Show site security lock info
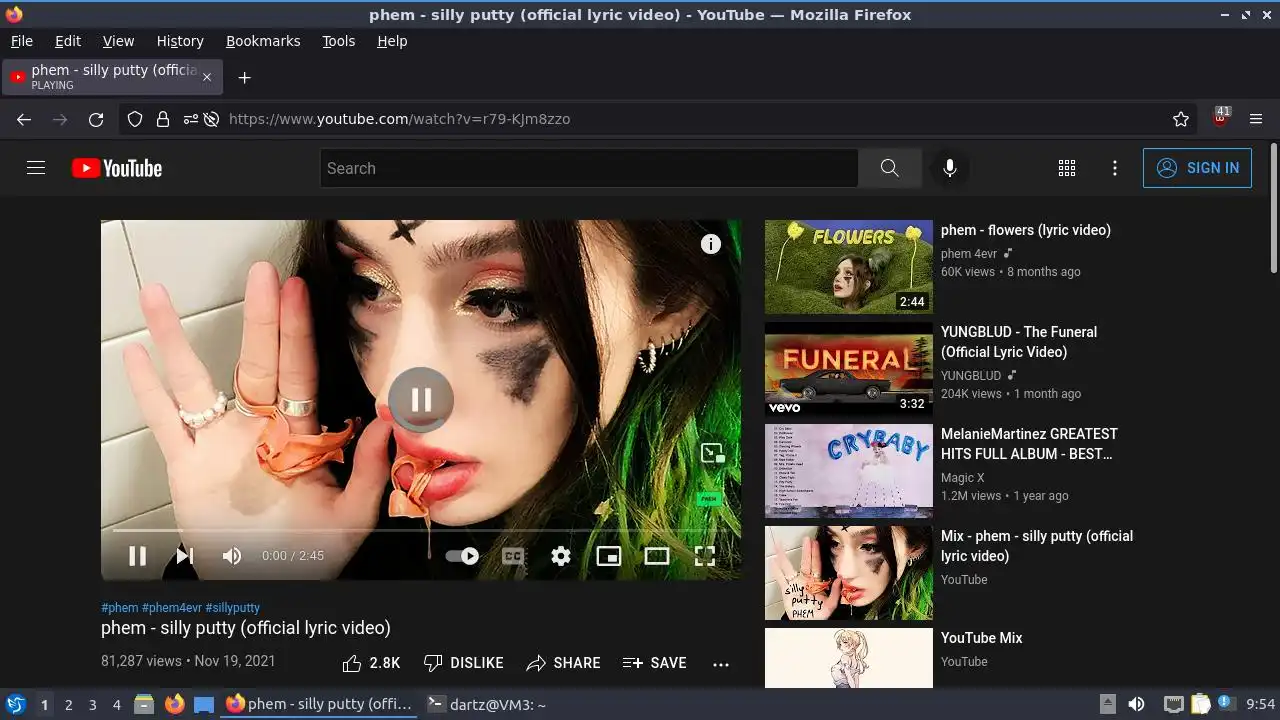 coord(162,119)
